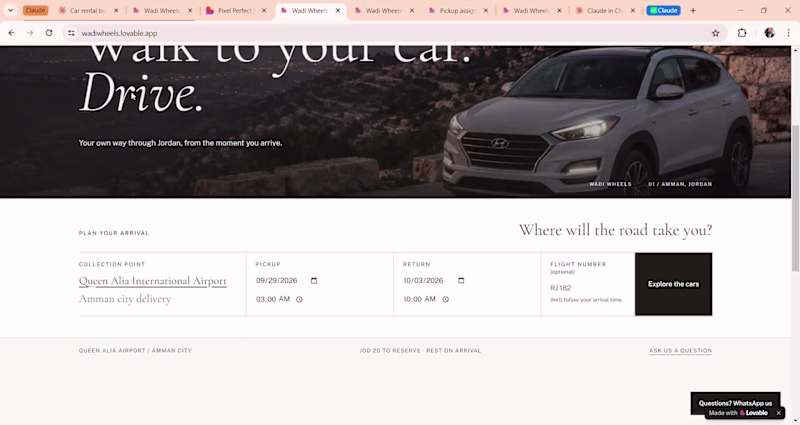Click 'JOD 20 to reserve · rest on arrival' text
The height and width of the screenshot is (425, 800).
coord(420,351)
